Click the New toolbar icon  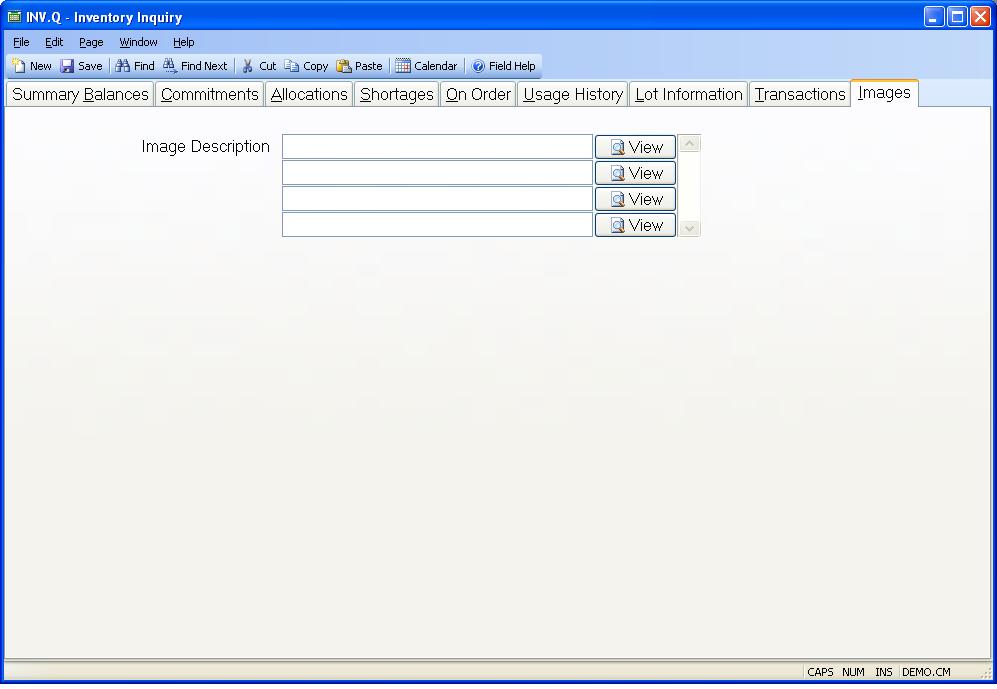pos(19,66)
